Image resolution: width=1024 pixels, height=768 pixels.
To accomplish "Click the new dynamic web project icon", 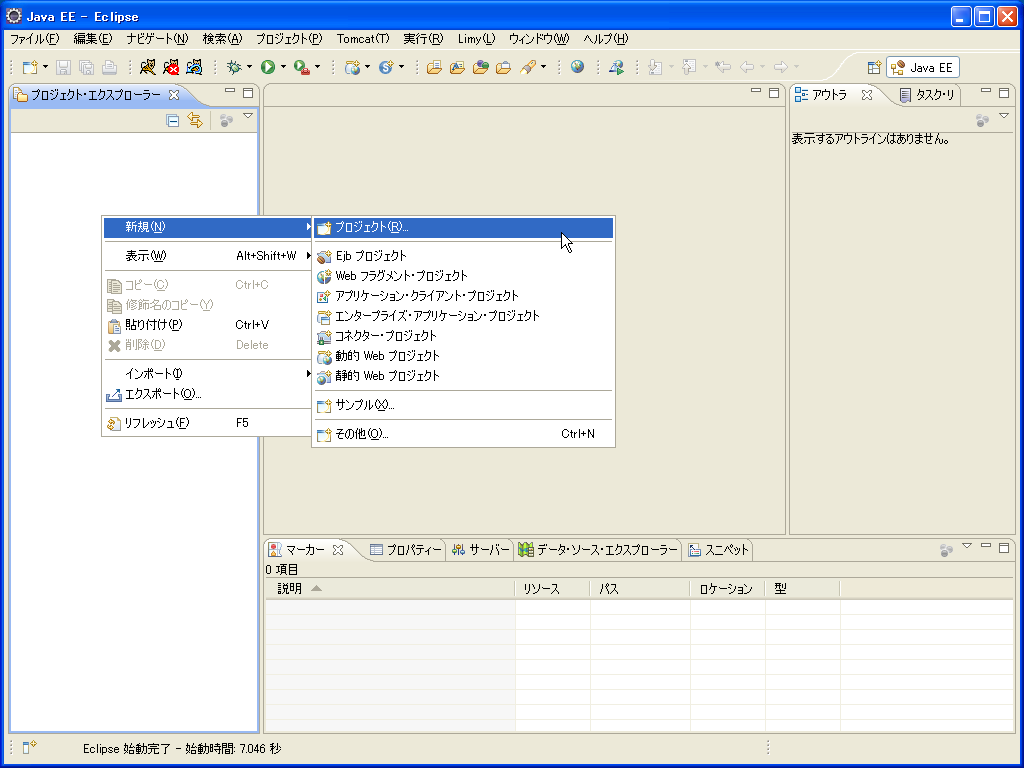I will (353, 67).
